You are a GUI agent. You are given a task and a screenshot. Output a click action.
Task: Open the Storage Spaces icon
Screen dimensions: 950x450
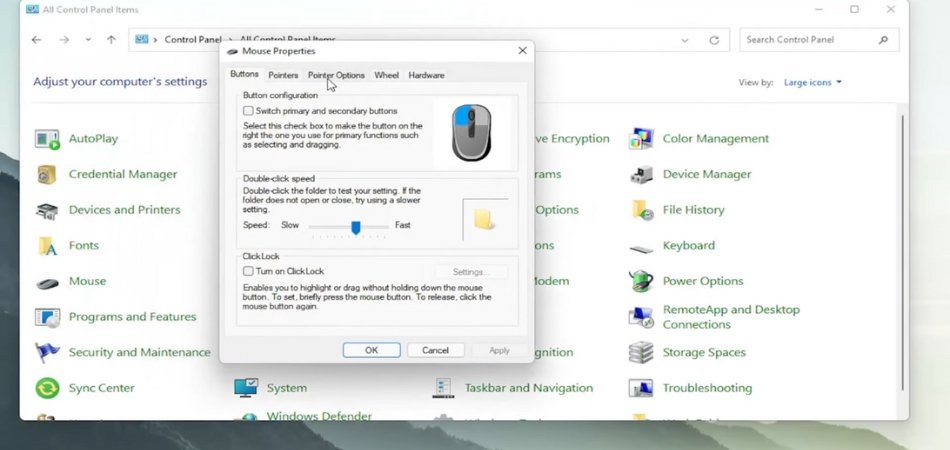tap(641, 352)
